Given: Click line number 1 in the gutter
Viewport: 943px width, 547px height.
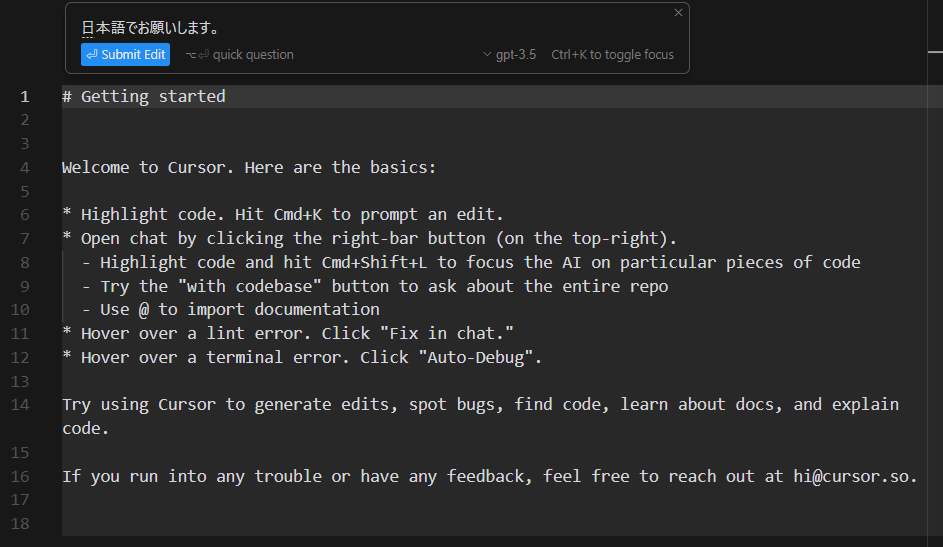Looking at the screenshot, I should pyautogui.click(x=25, y=97).
